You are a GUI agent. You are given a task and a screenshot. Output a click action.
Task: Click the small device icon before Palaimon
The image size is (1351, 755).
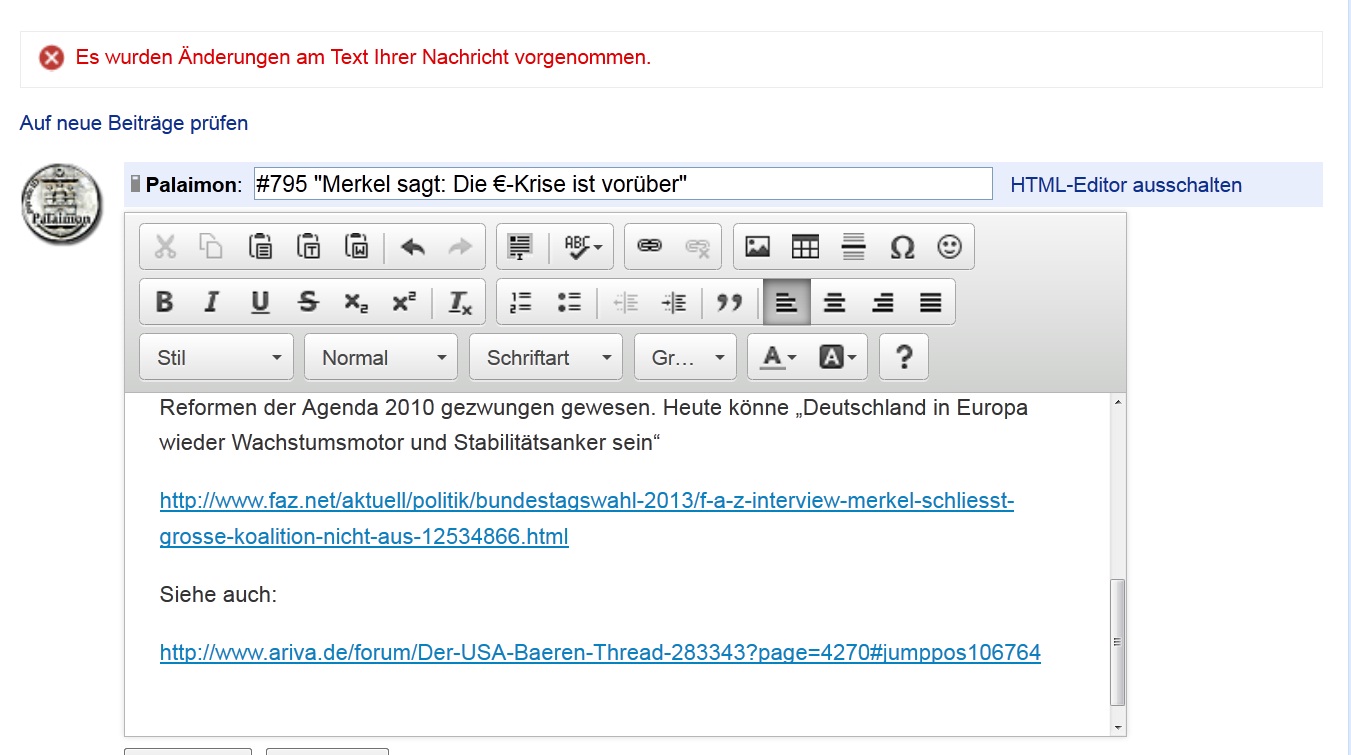point(136,184)
